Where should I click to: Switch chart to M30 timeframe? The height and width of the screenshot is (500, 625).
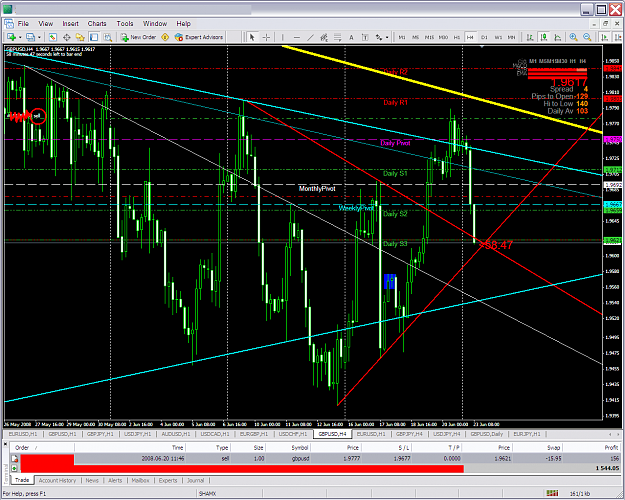443,37
